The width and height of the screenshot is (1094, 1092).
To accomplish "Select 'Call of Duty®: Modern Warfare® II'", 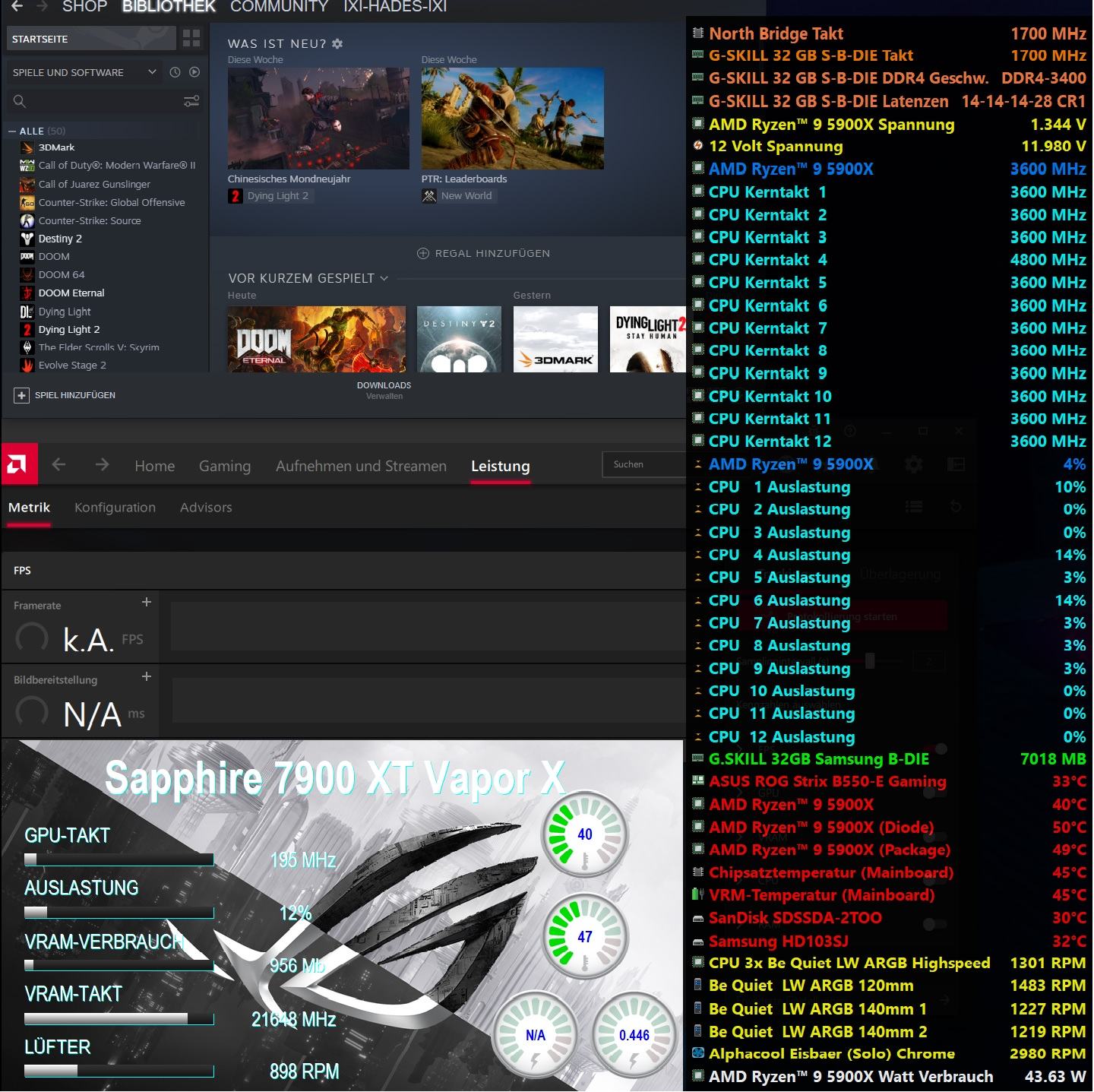I will tap(117, 166).
